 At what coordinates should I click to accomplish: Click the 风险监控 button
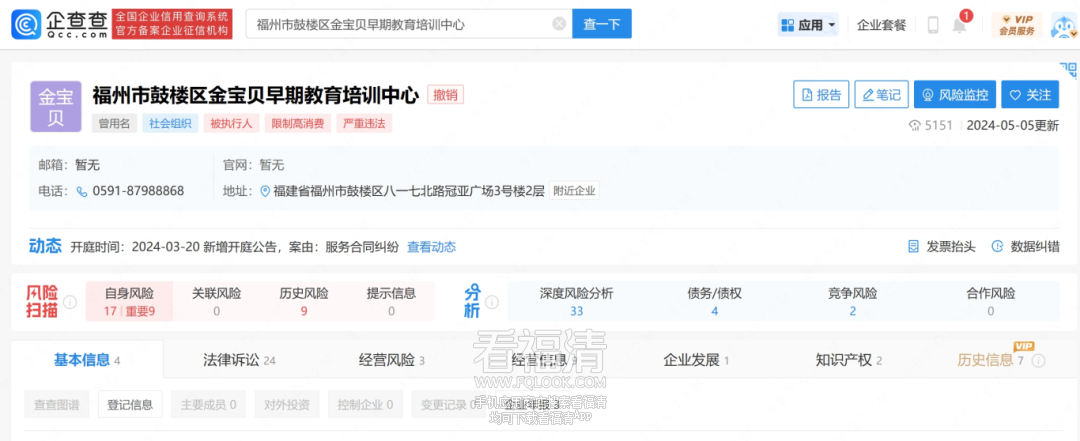pos(955,95)
